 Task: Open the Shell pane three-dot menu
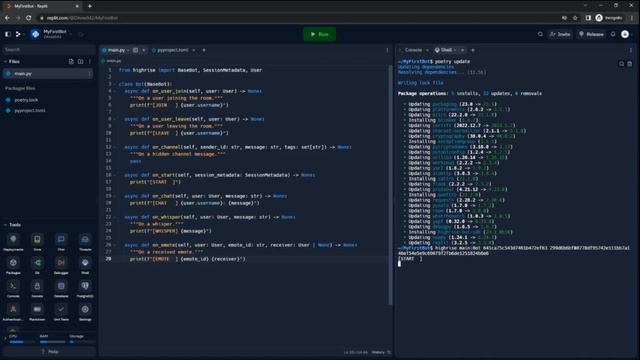click(631, 50)
